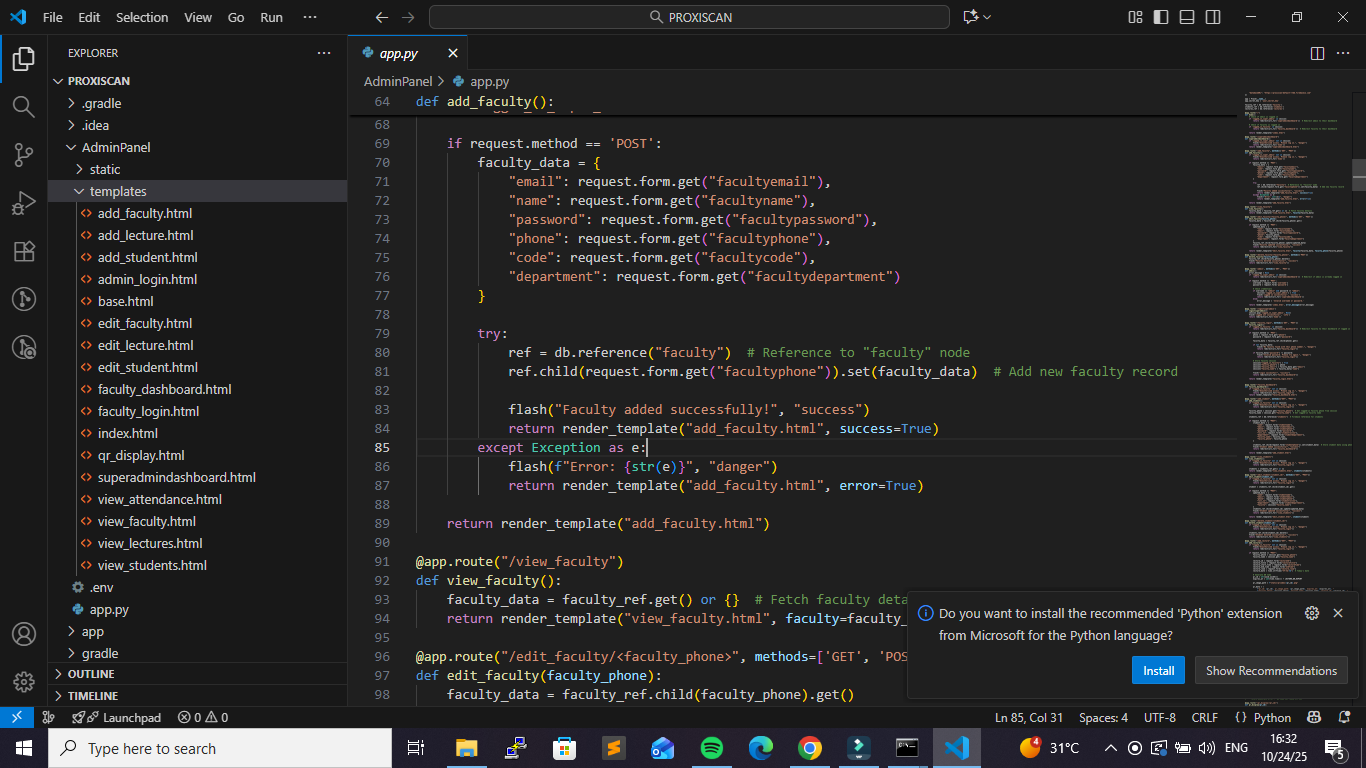Expand the .gradle folder
The width and height of the screenshot is (1366, 768).
pyautogui.click(x=101, y=103)
